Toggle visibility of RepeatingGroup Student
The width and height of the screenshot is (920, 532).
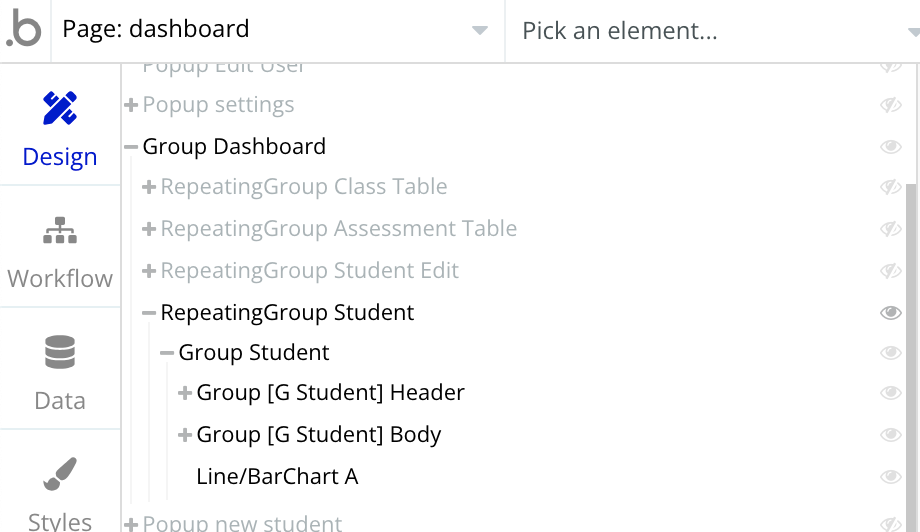890,313
